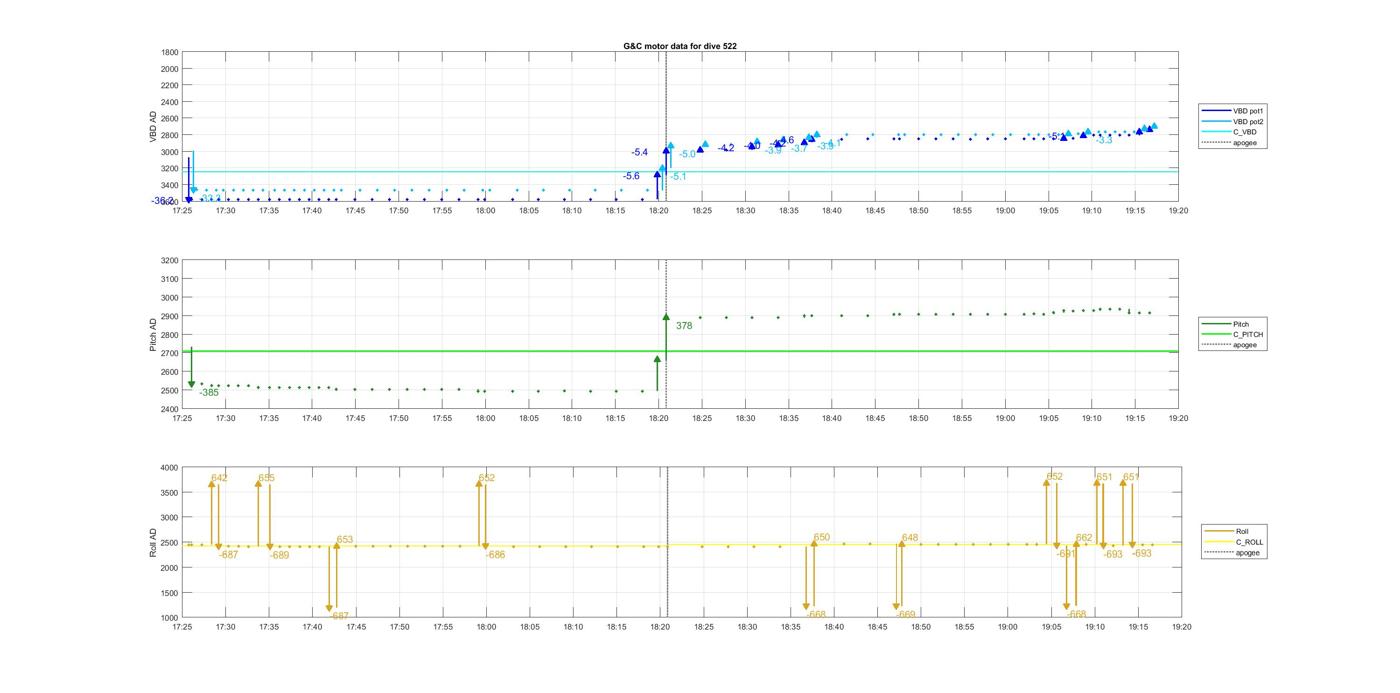Viewport: 1400px width, 693px height.
Task: Click the '648' roll move label
Action: click(910, 538)
